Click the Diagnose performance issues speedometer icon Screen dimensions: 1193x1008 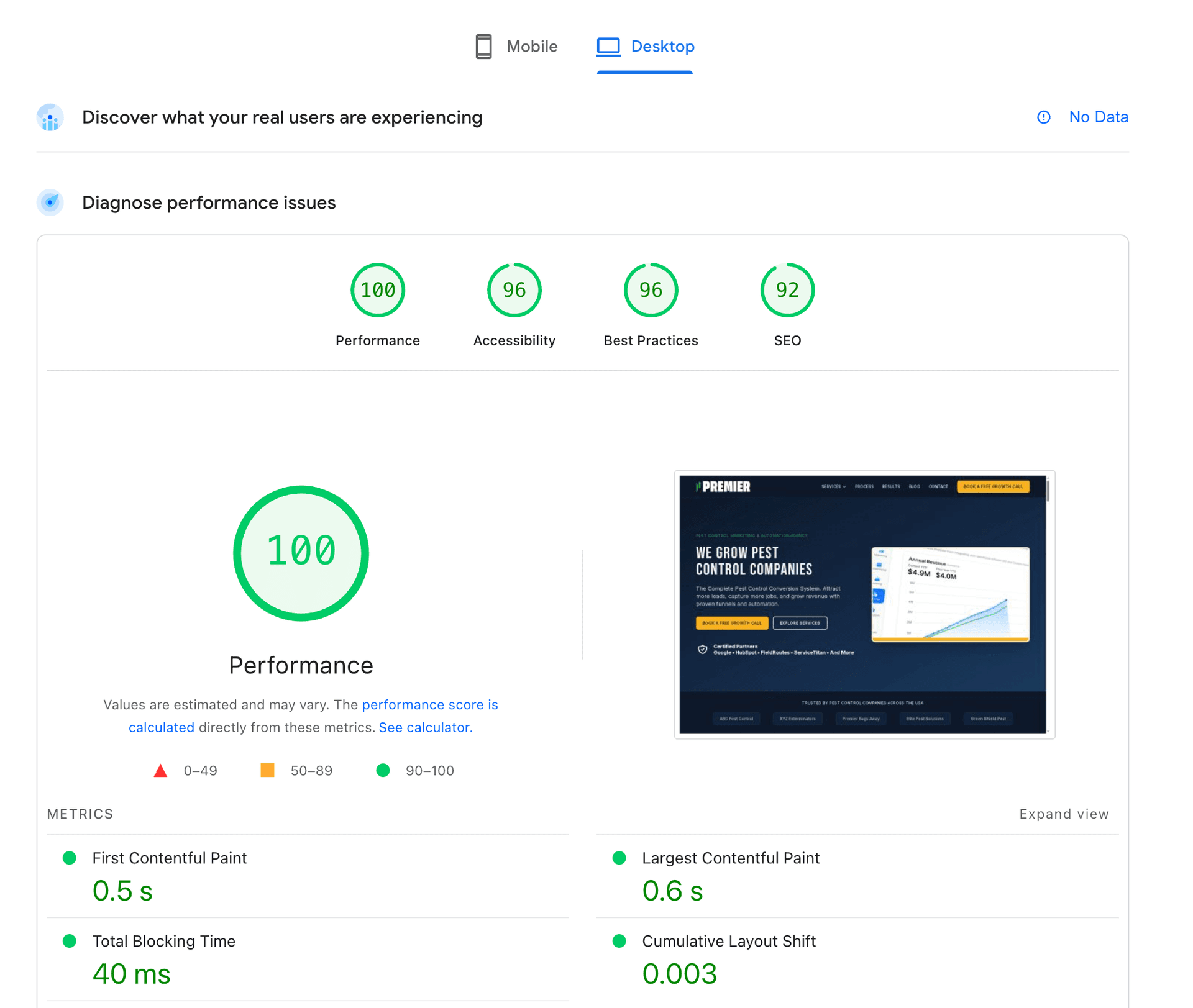(x=50, y=202)
